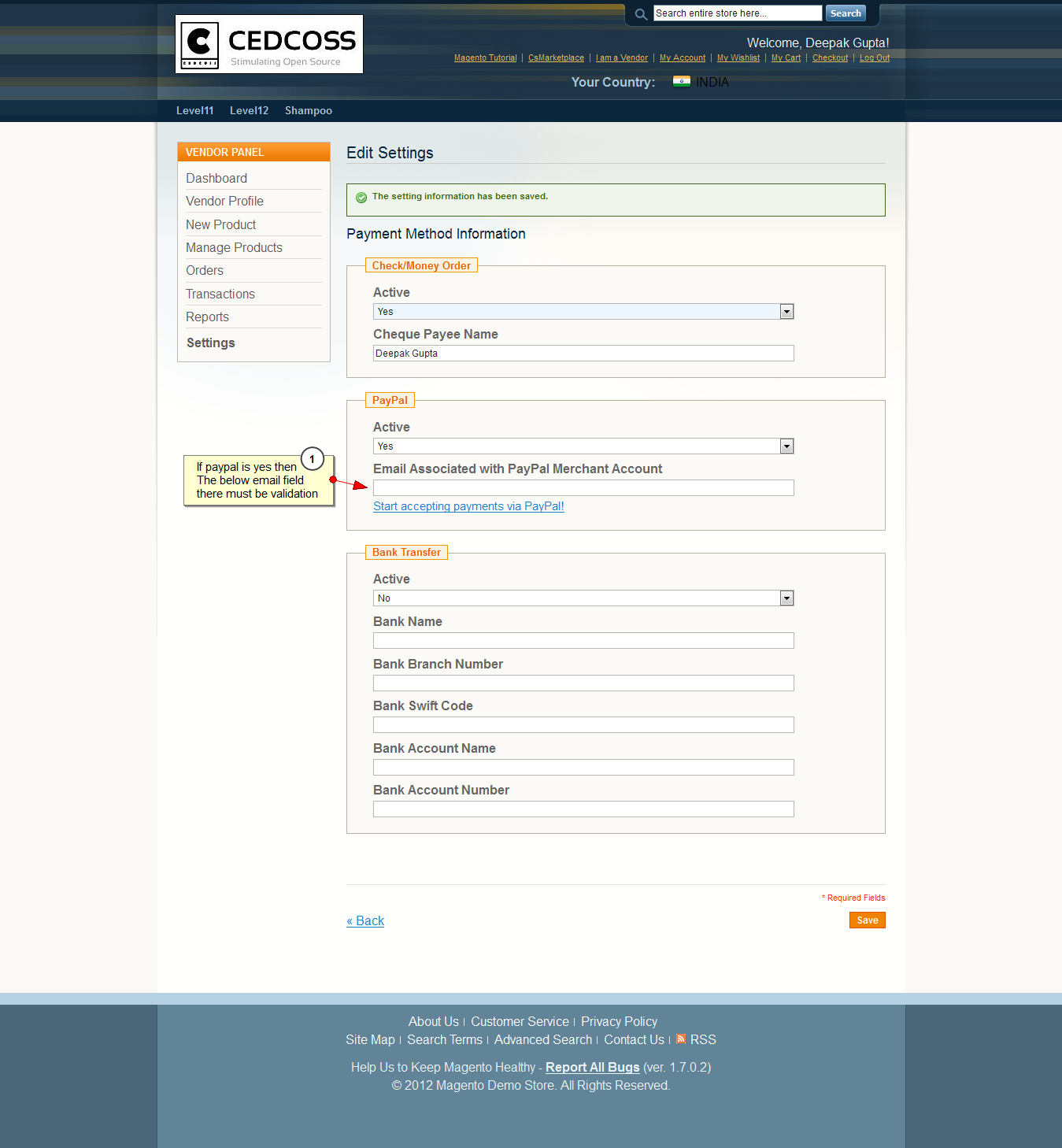Click Bank Swift Code field
The height and width of the screenshot is (1148, 1062).
click(583, 725)
